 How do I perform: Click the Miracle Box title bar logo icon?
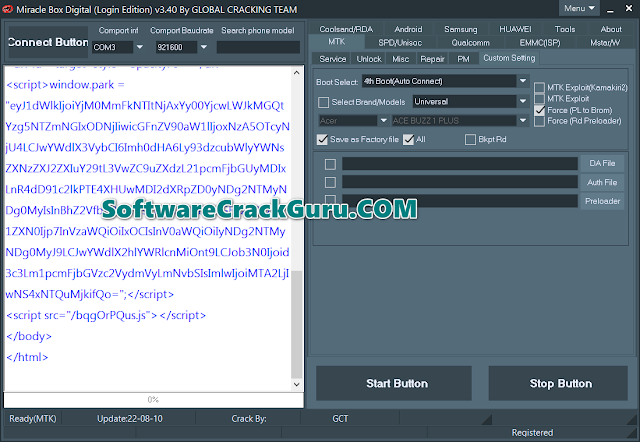(x=7, y=9)
